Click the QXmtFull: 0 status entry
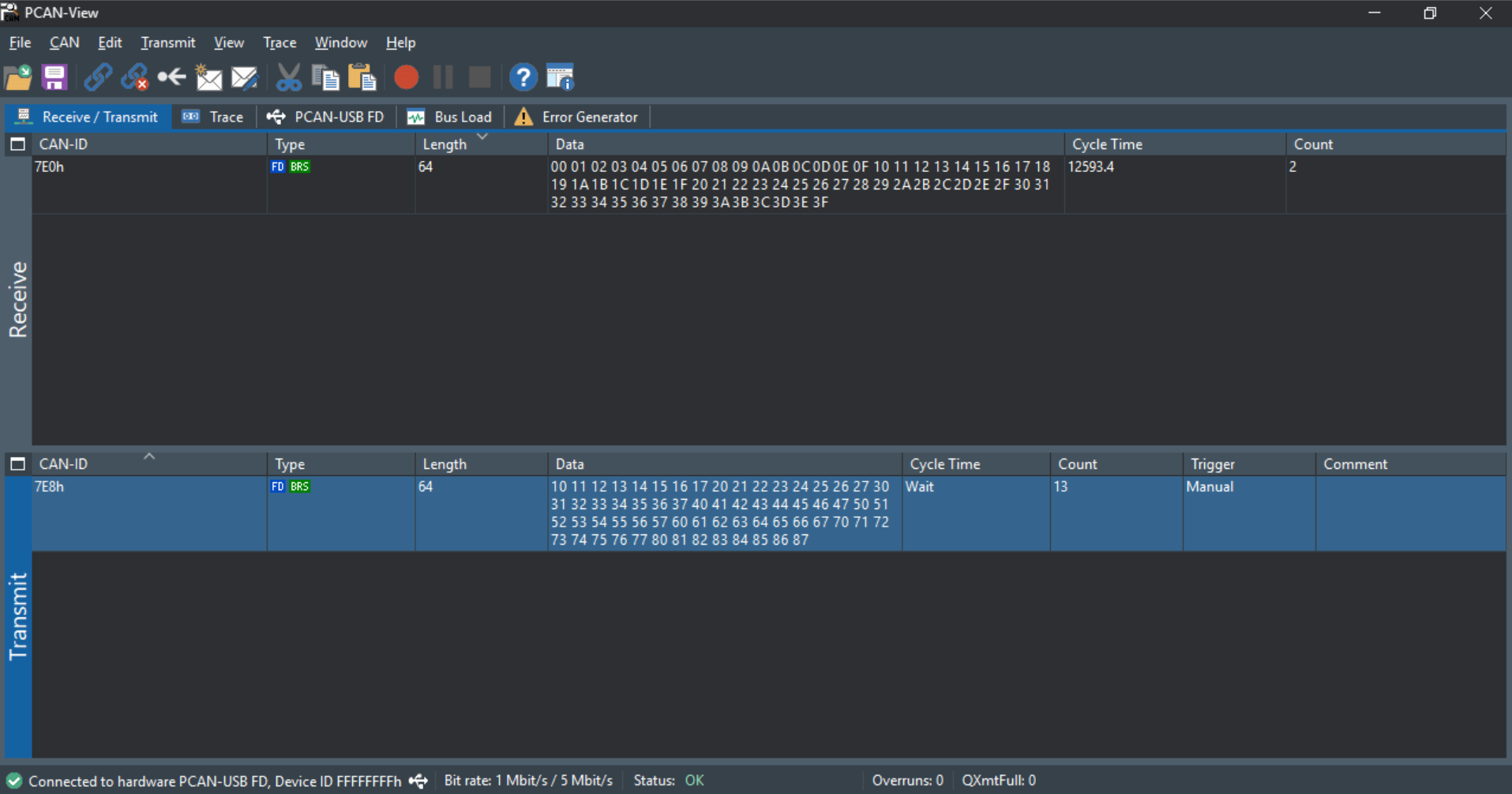Image resolution: width=1512 pixels, height=794 pixels. pyautogui.click(x=999, y=781)
